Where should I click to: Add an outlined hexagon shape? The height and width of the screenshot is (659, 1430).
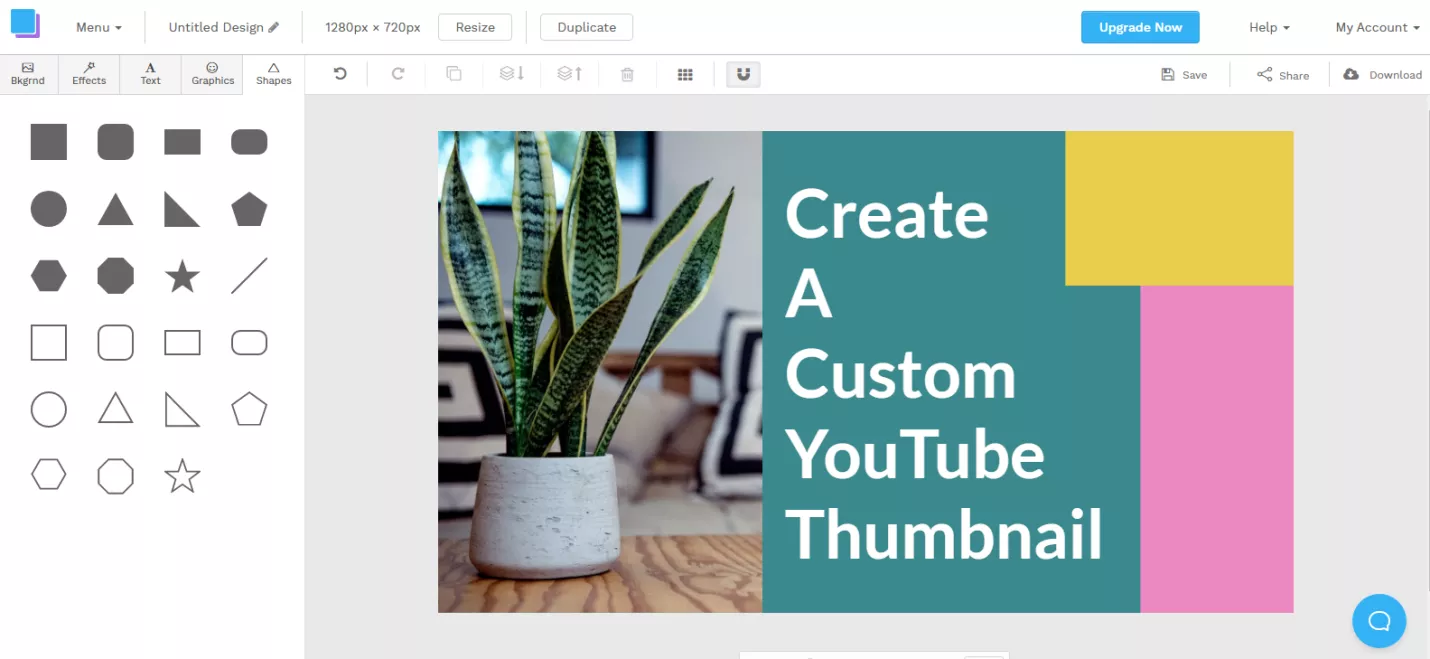49,475
